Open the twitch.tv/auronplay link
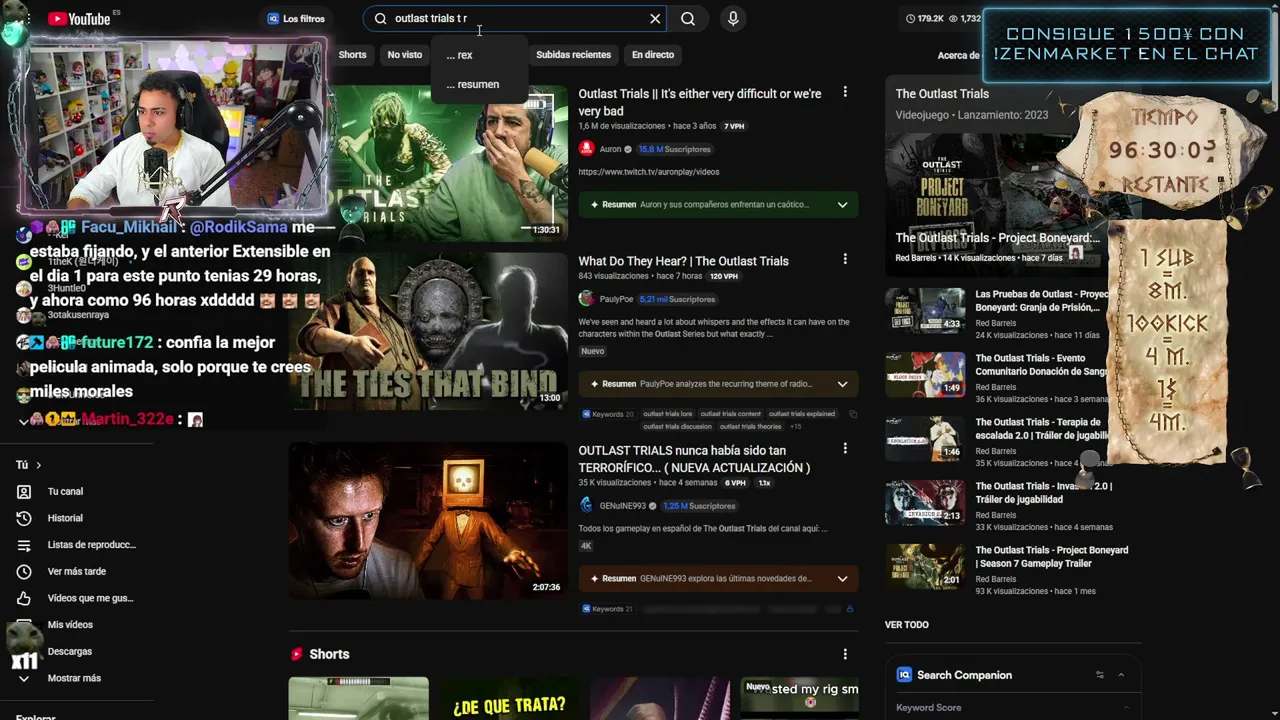This screenshot has height=720, width=1280. (648, 172)
